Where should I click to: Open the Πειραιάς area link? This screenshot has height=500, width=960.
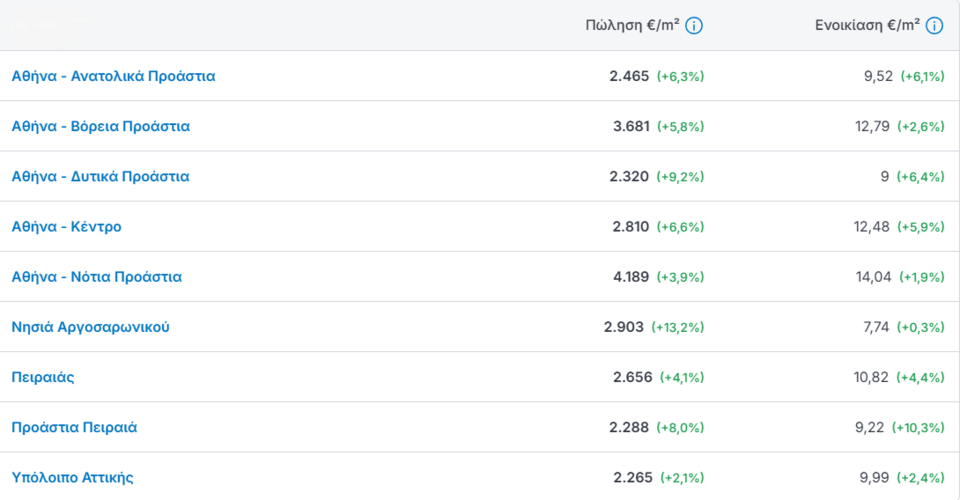click(x=43, y=377)
